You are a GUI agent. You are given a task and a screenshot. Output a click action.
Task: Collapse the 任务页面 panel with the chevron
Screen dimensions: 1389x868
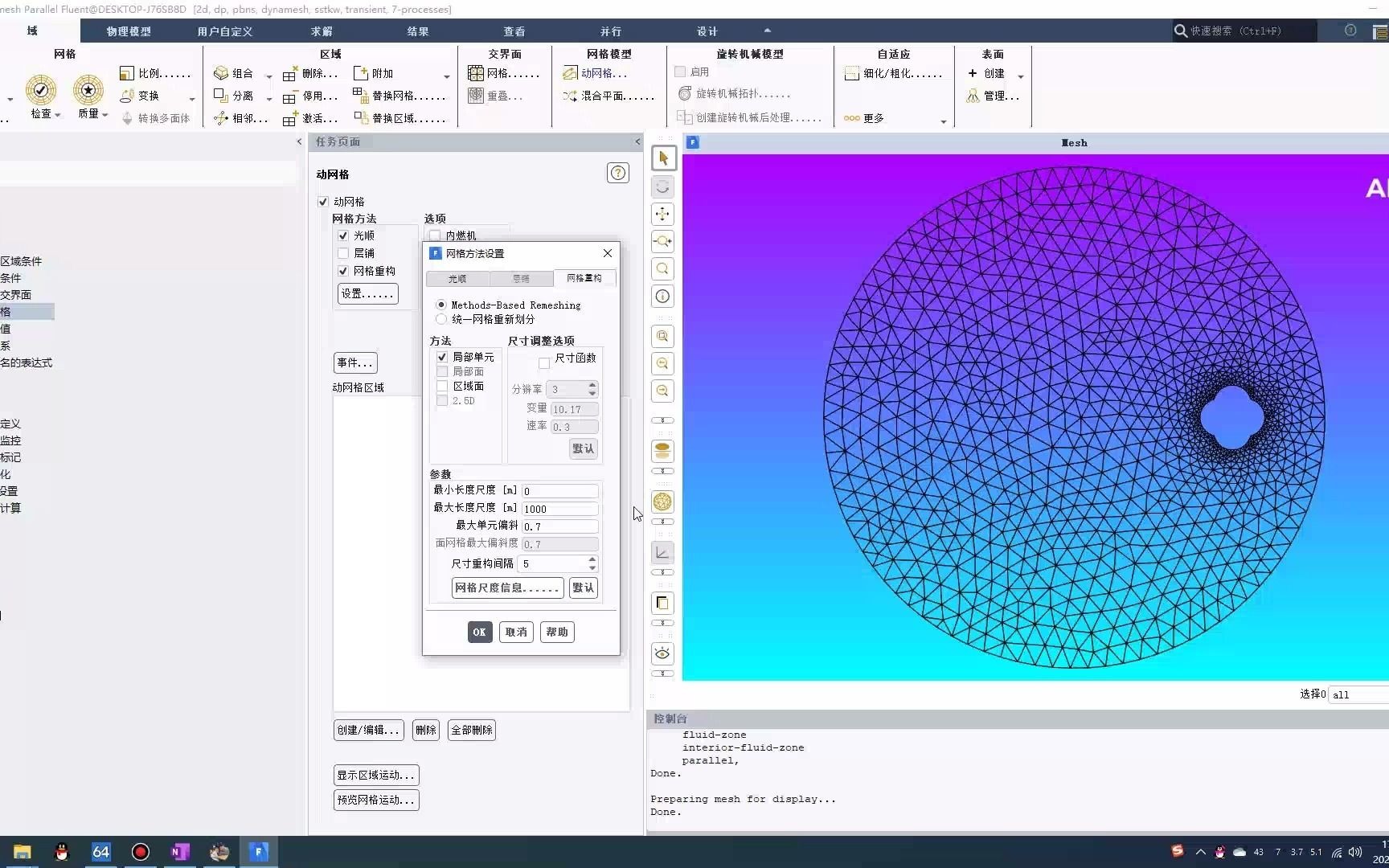pyautogui.click(x=637, y=141)
